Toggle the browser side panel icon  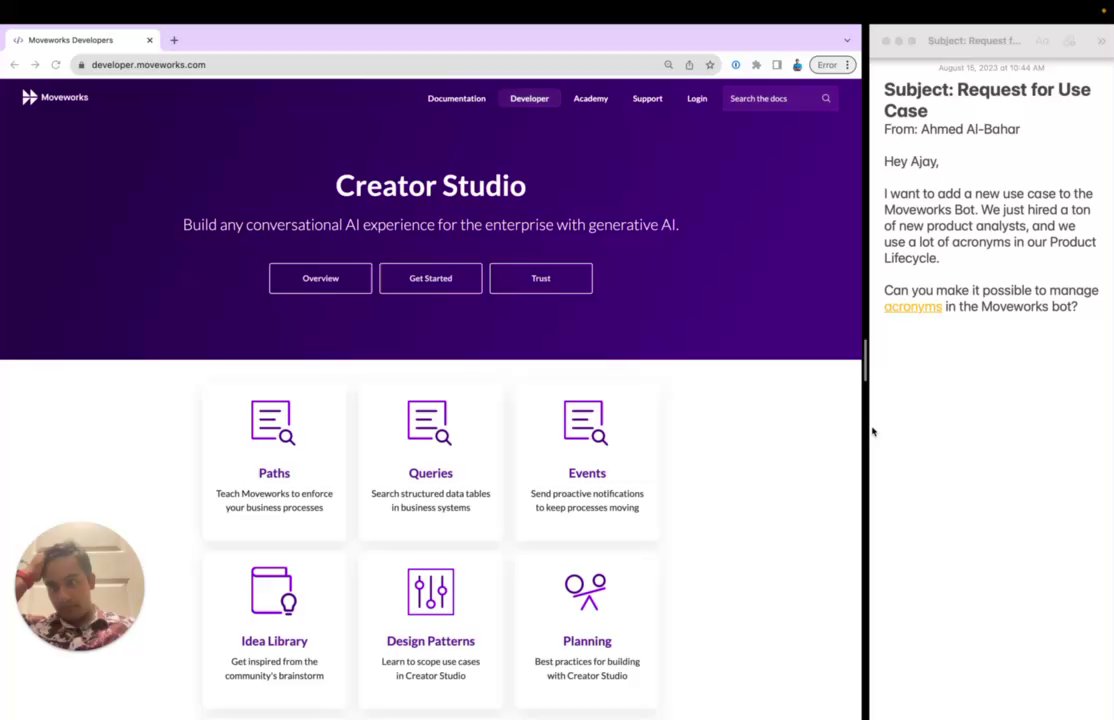[x=777, y=65]
